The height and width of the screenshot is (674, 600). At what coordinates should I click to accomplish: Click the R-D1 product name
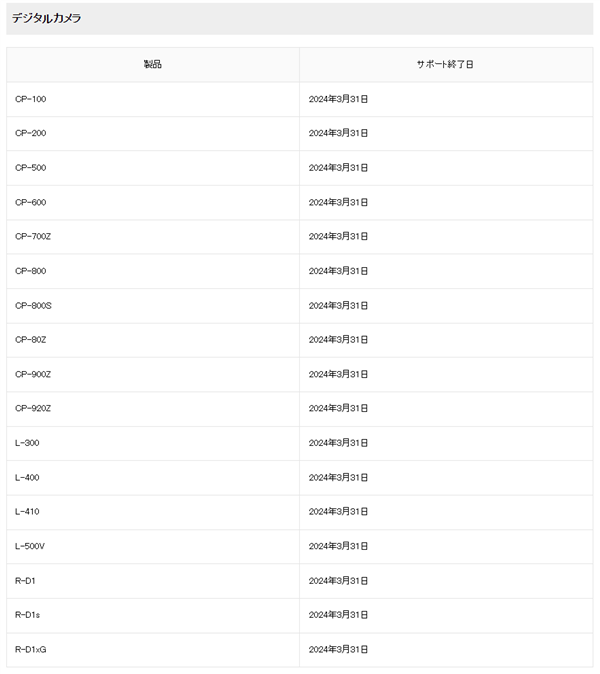point(26,580)
